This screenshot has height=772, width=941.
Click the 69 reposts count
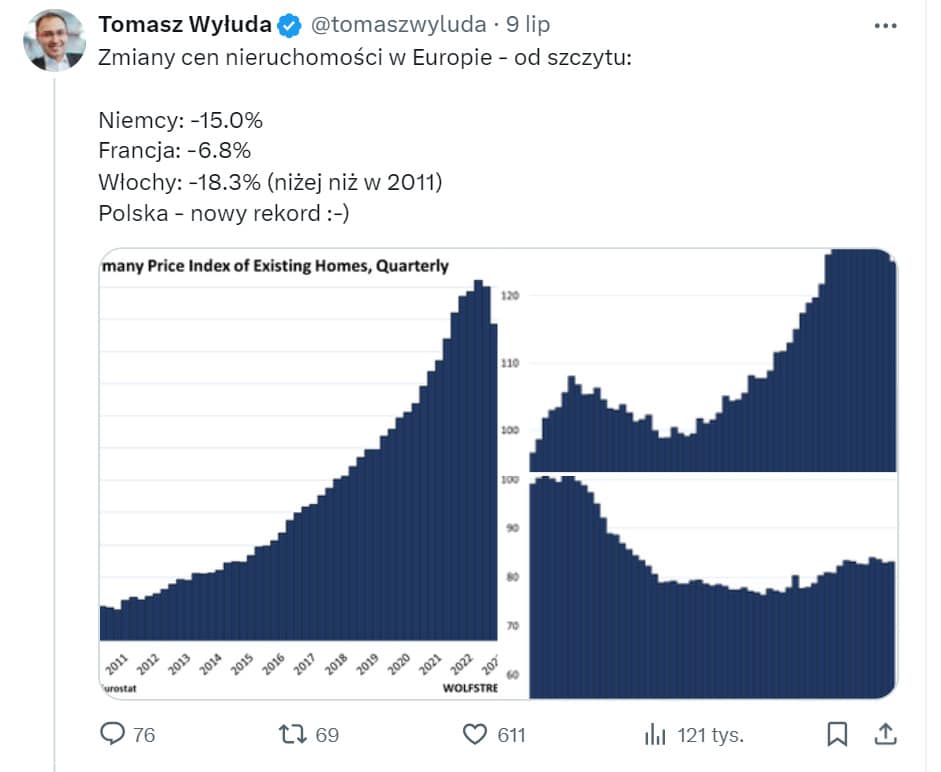tap(327, 735)
